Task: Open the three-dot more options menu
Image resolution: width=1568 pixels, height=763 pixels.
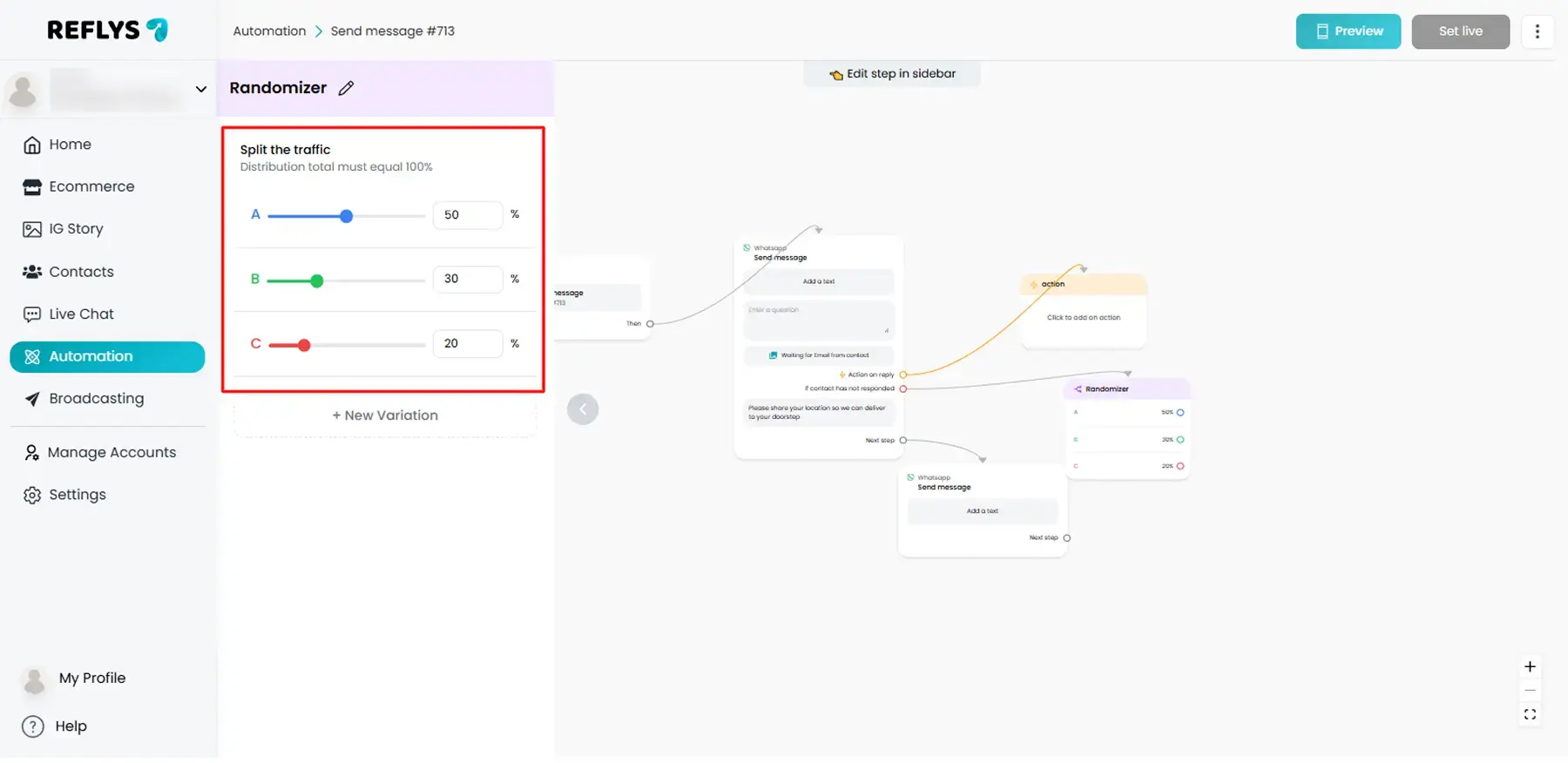Action: point(1537,31)
